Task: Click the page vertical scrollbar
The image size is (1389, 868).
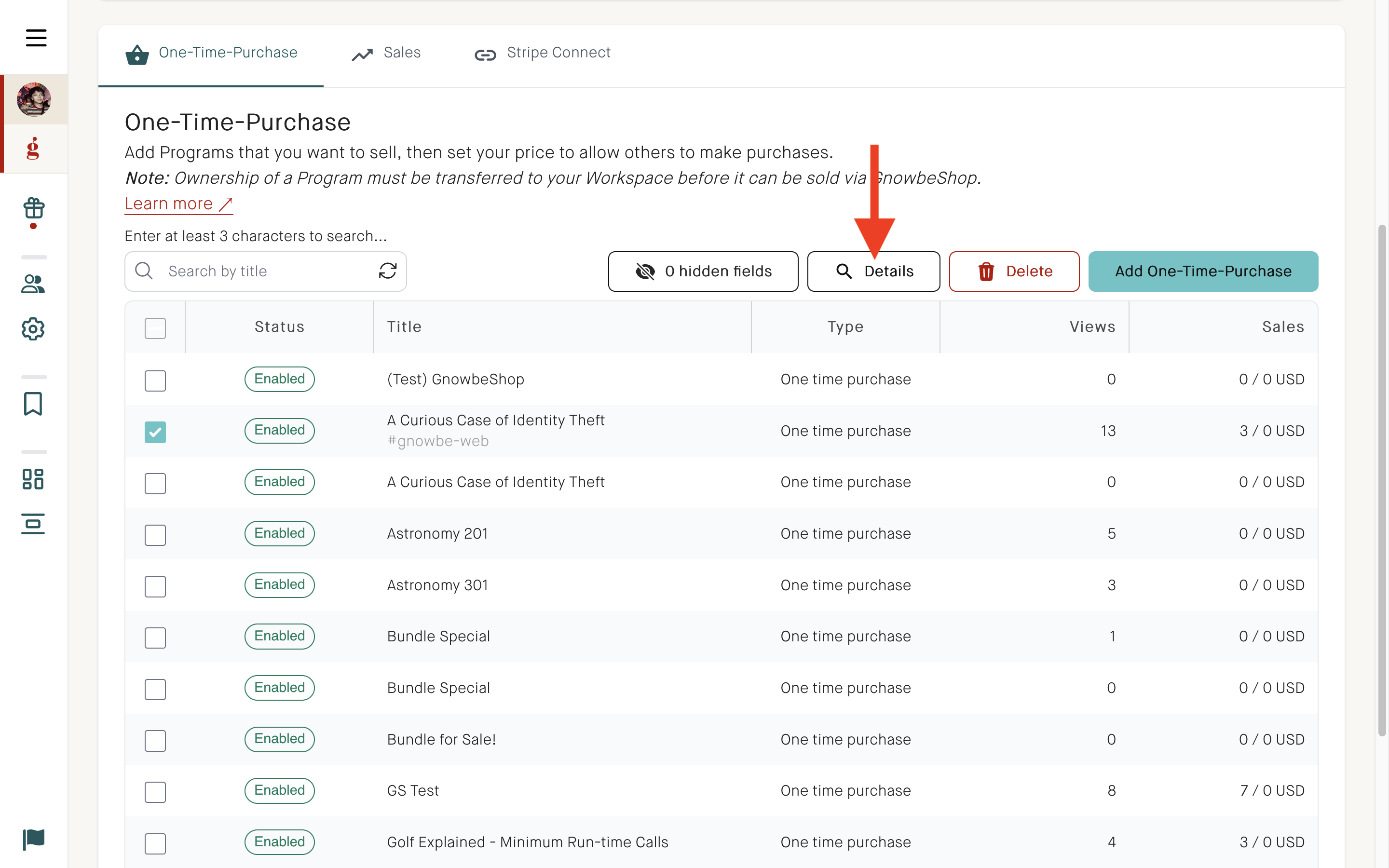Action: [x=1382, y=479]
